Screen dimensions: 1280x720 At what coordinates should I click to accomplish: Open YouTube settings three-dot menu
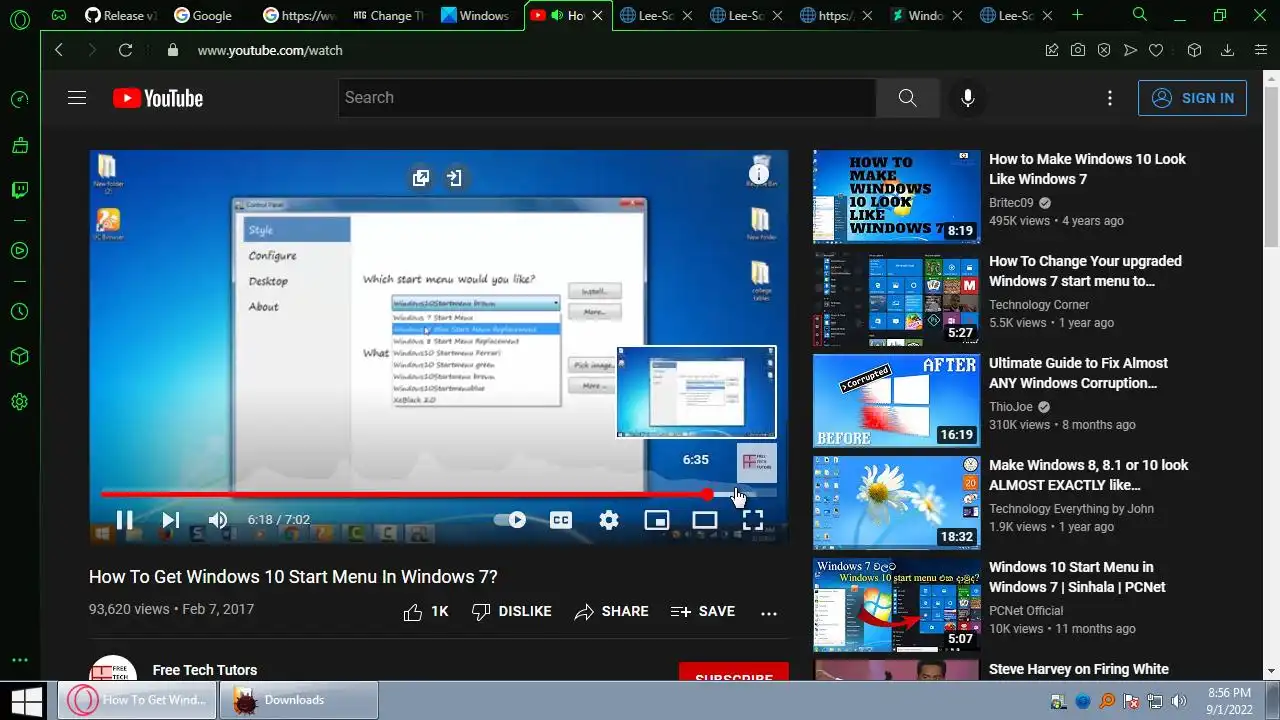(x=1110, y=98)
